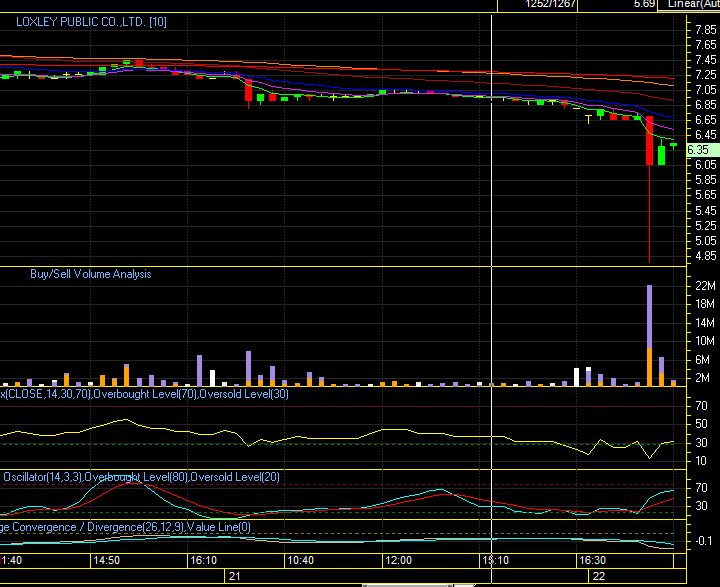
Task: Click the 6.45 price axis label
Action: coord(706,135)
